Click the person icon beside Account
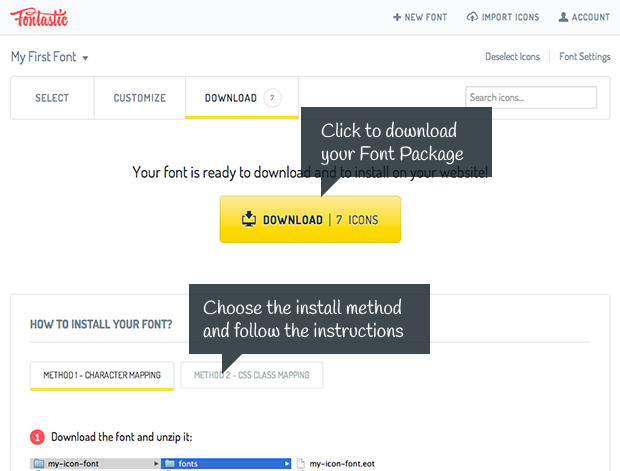Image resolution: width=620 pixels, height=471 pixels. 563,17
